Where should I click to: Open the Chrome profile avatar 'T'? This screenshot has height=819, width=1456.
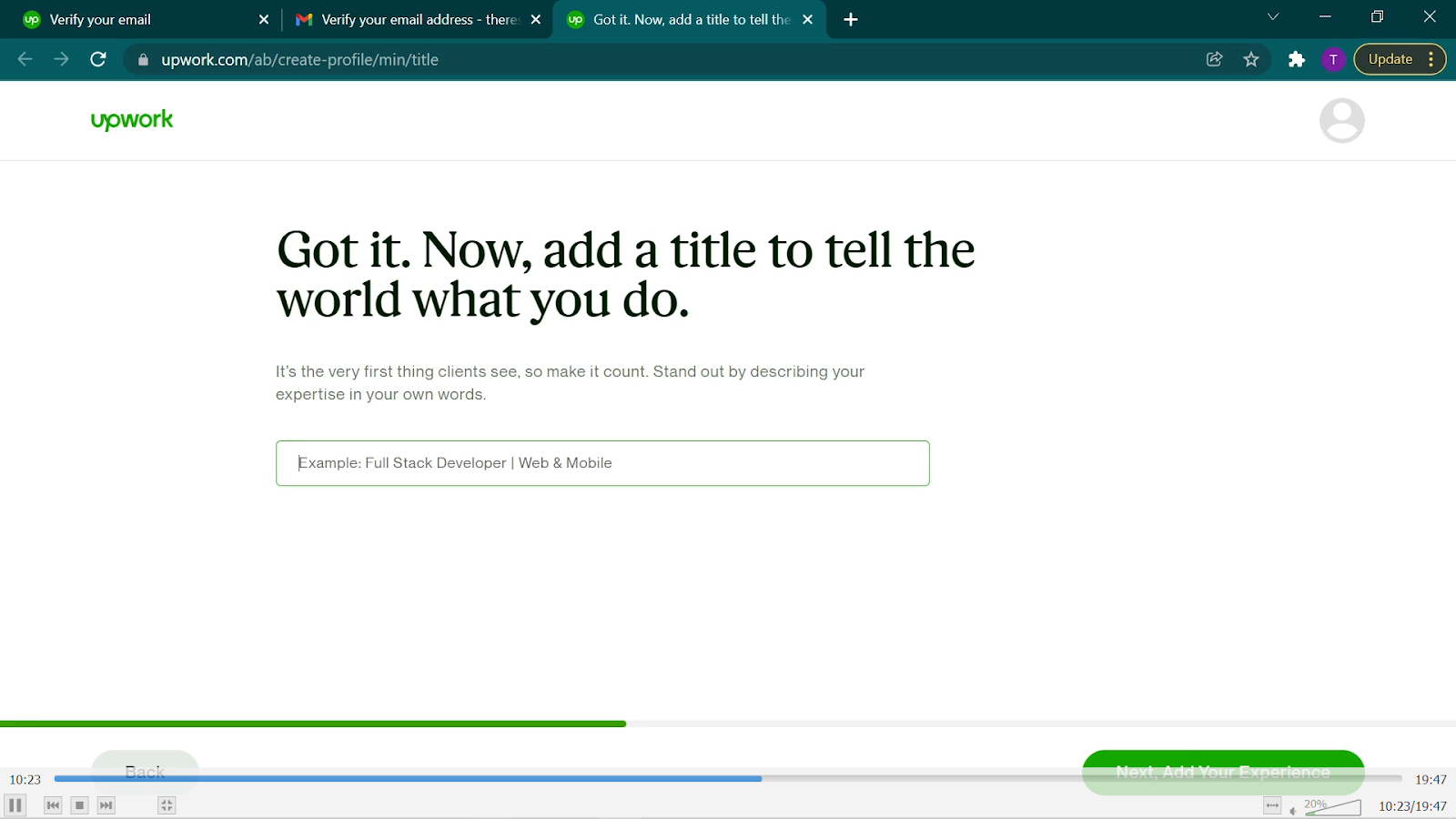tap(1333, 59)
